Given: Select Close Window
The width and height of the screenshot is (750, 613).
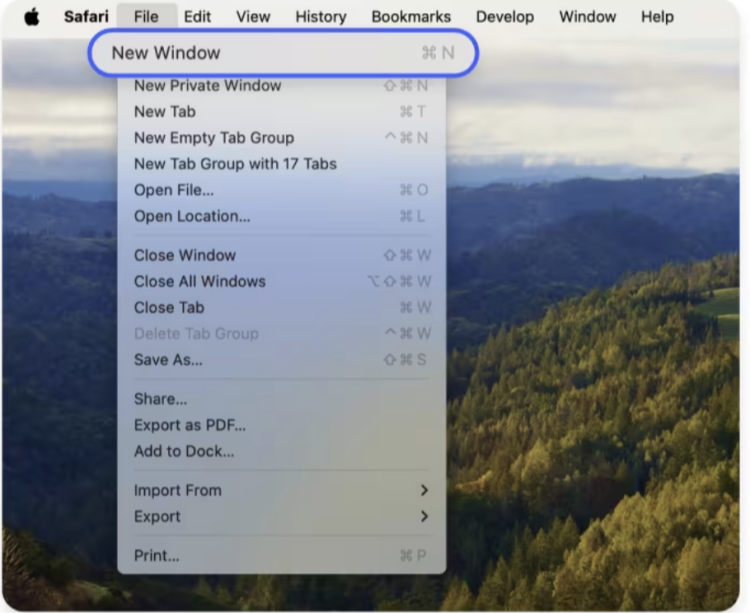Looking at the screenshot, I should click(x=282, y=255).
